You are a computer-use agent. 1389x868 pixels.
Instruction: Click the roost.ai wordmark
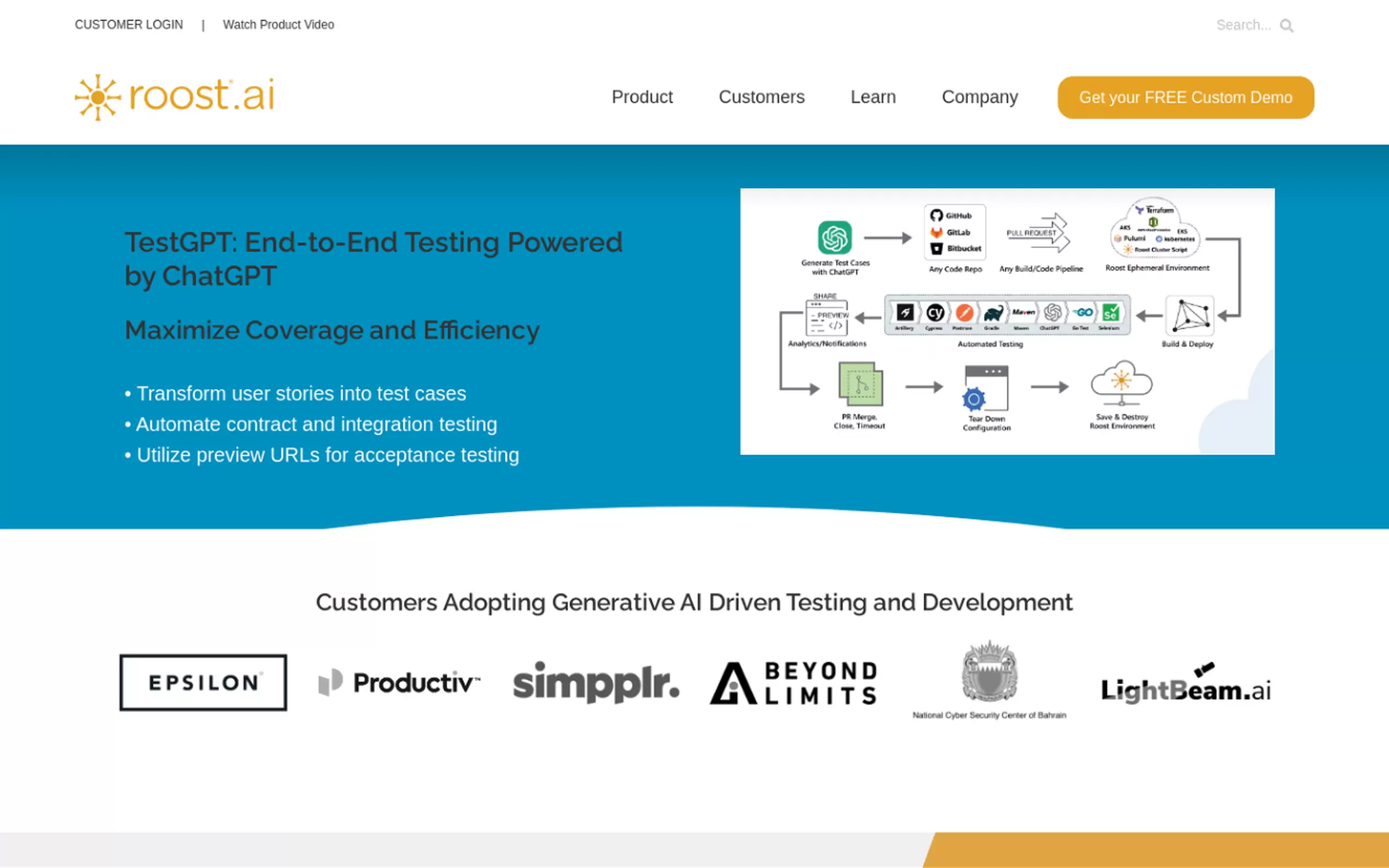[202, 95]
